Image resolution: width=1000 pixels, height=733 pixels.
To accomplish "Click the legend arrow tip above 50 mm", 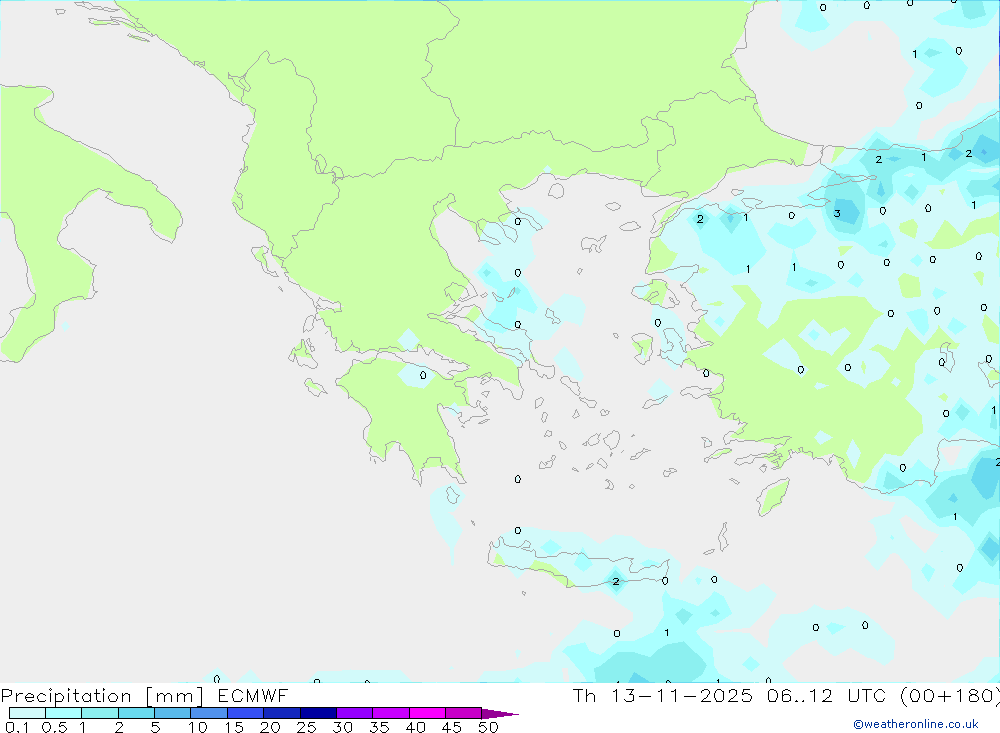I will (x=500, y=714).
